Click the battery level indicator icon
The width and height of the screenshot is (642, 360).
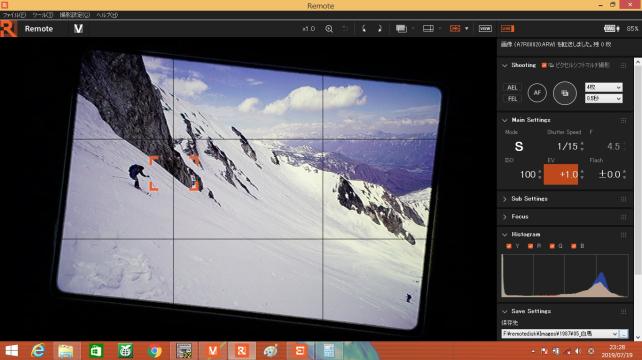click(x=611, y=29)
